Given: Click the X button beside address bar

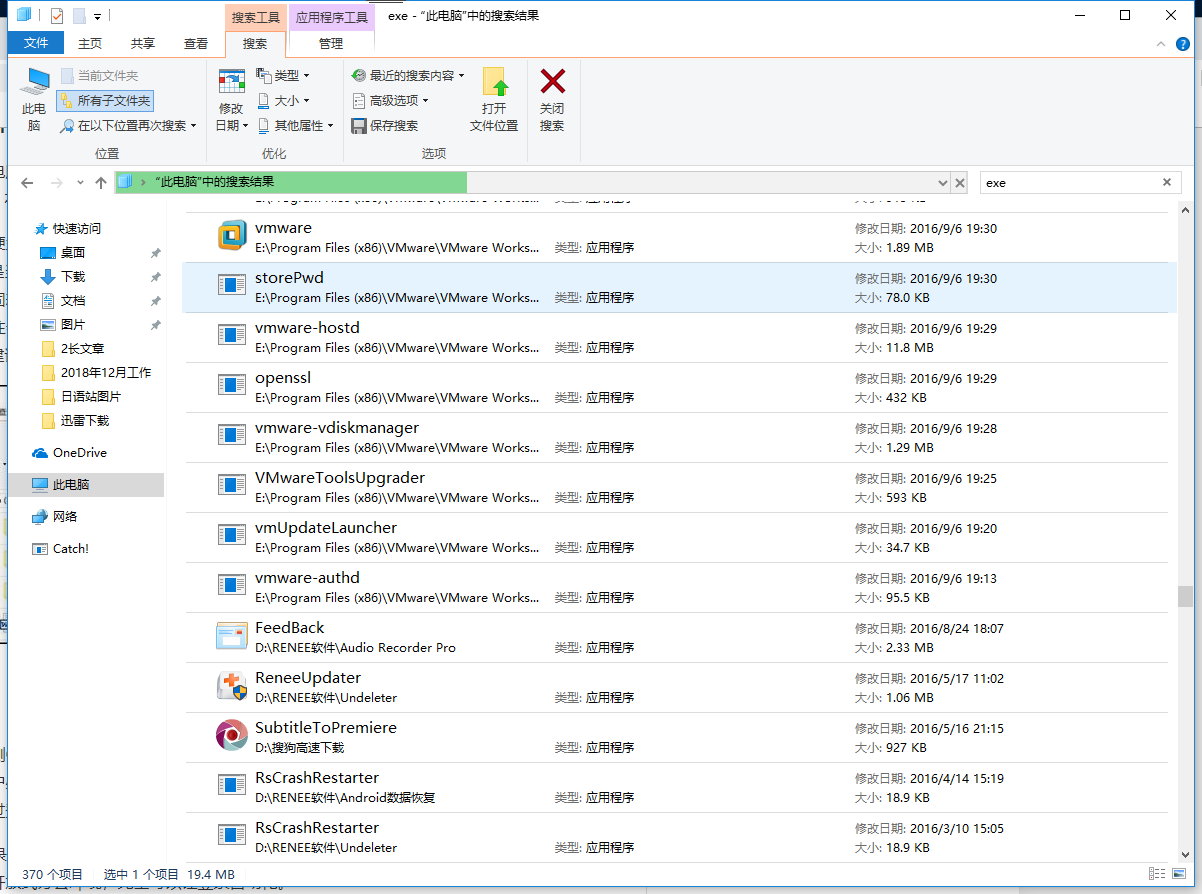Looking at the screenshot, I should (x=960, y=183).
